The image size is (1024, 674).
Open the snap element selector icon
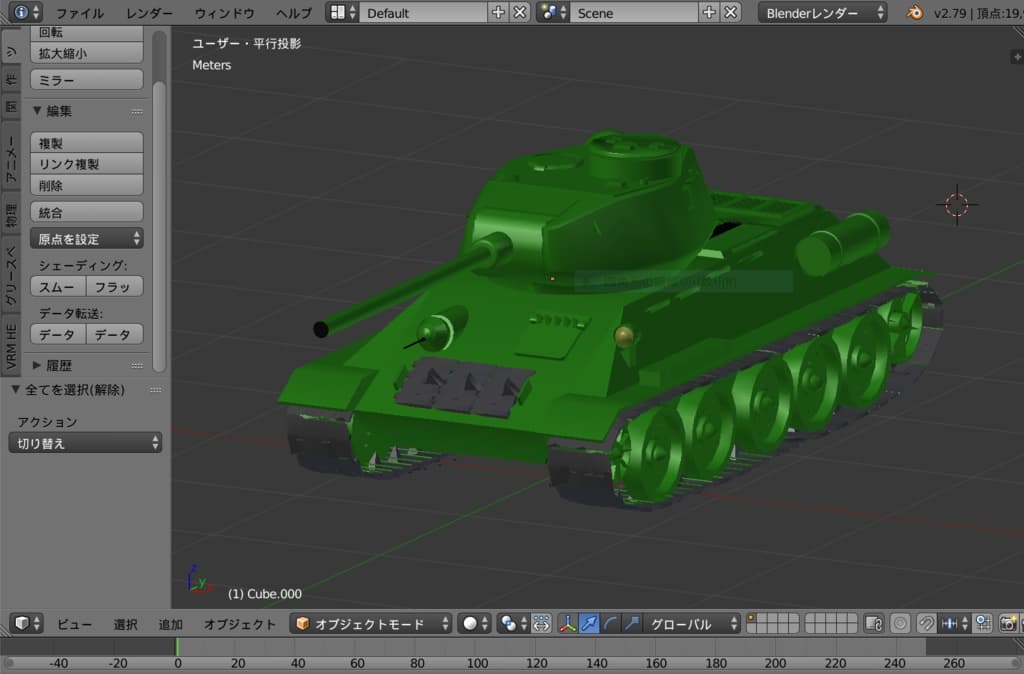(954, 624)
